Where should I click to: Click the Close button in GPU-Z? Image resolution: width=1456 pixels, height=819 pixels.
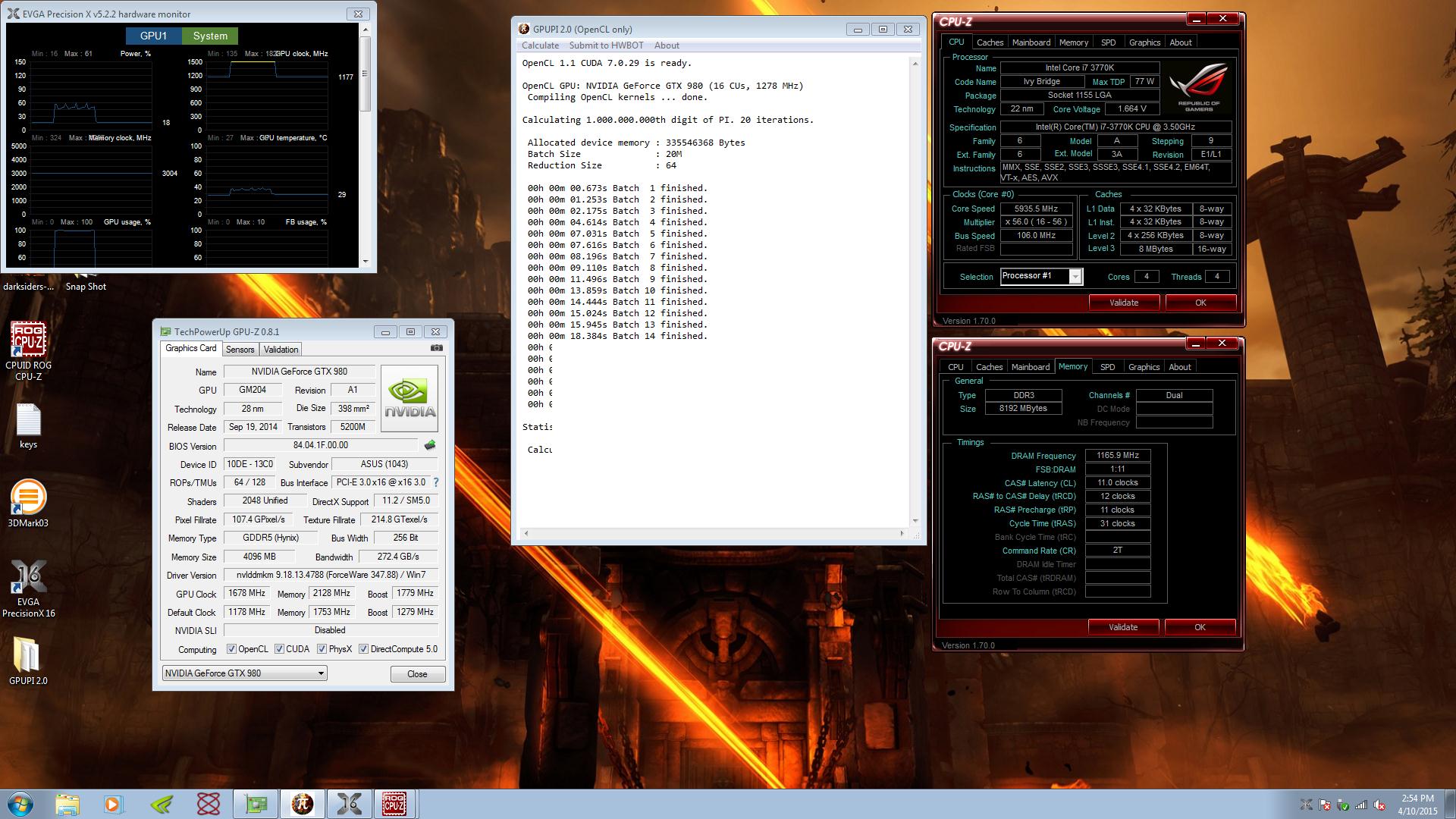pyautogui.click(x=417, y=674)
